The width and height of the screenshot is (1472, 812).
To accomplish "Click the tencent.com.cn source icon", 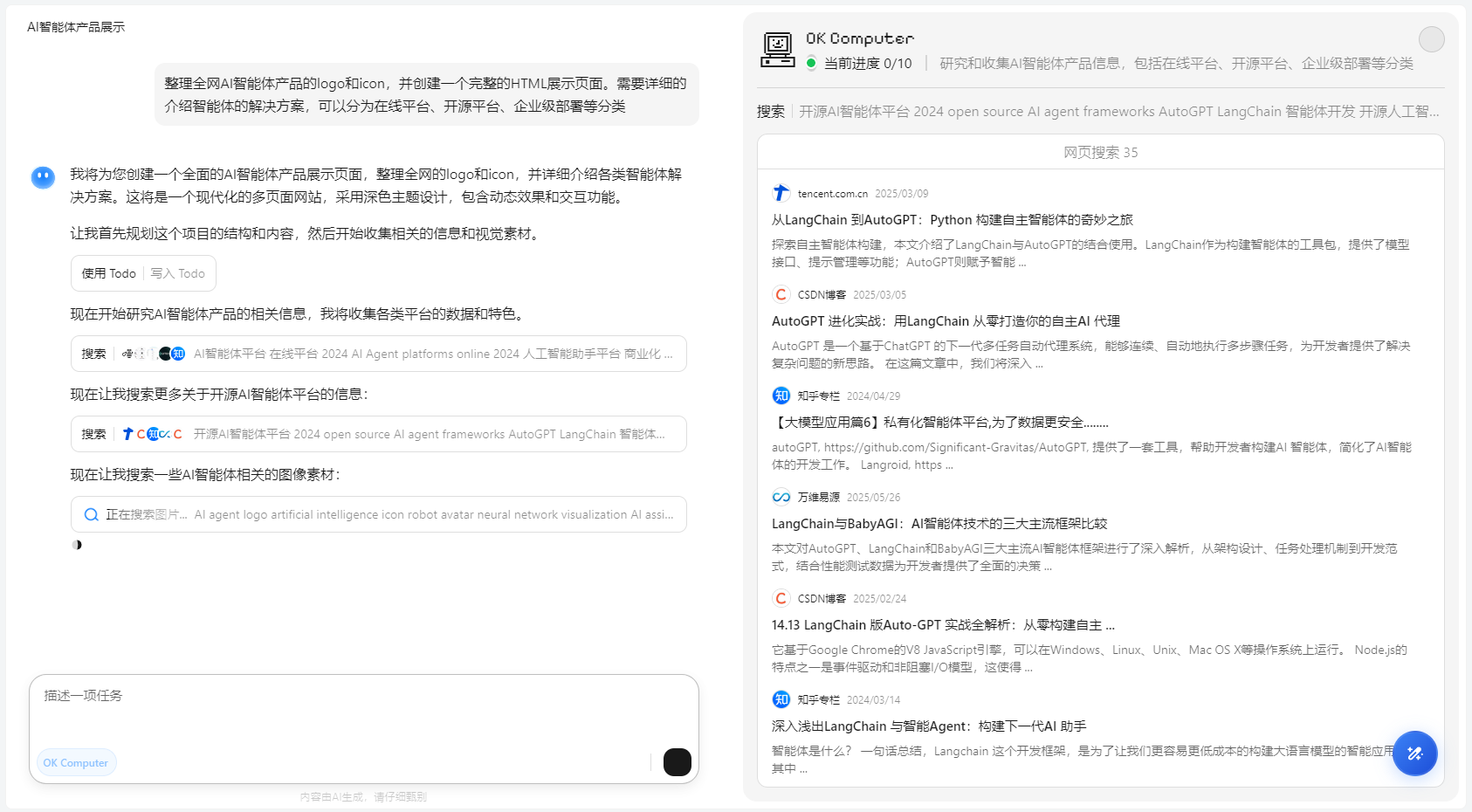I will 781,193.
